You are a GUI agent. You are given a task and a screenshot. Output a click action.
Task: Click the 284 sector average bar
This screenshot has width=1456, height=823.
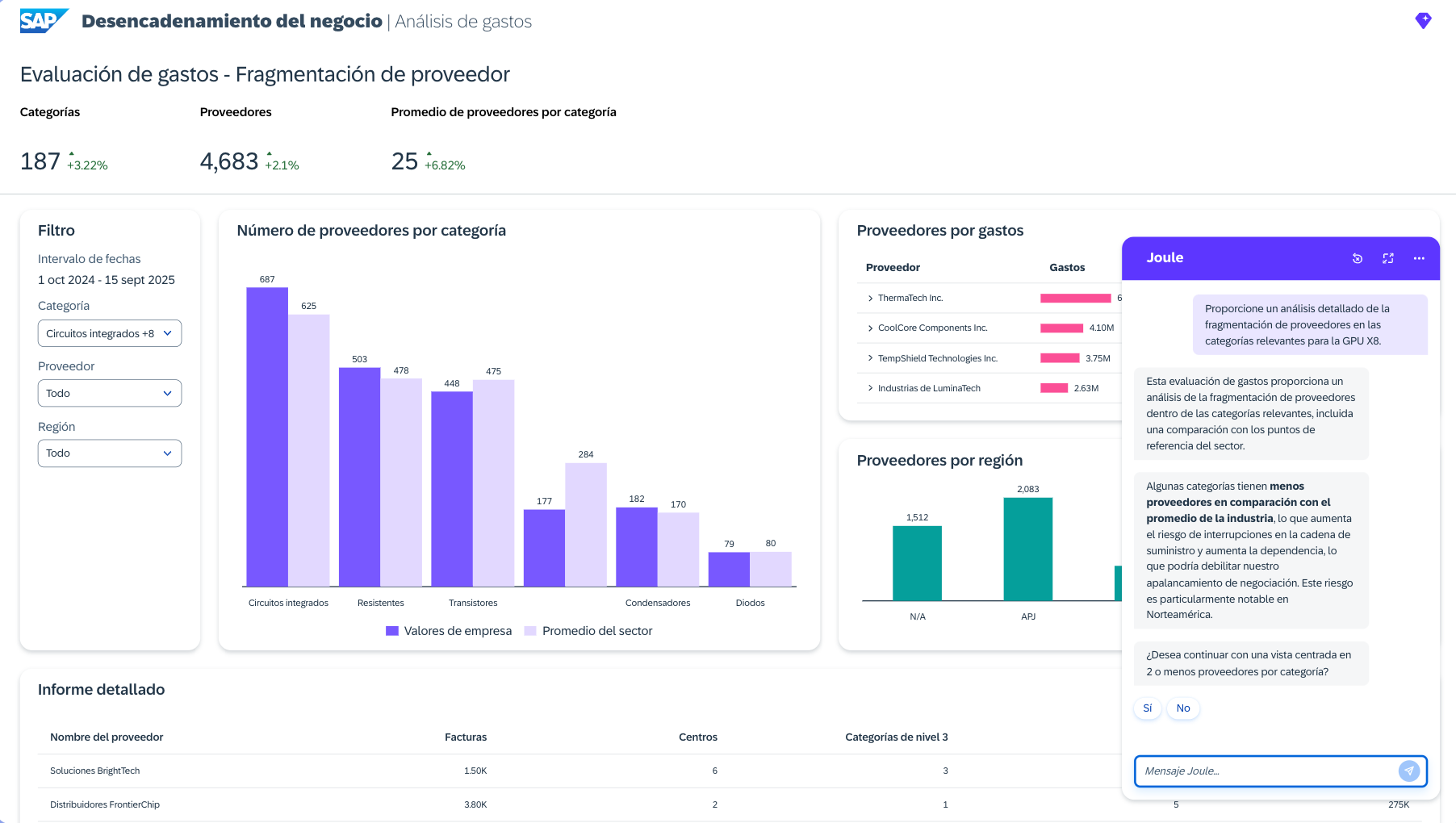click(x=586, y=524)
